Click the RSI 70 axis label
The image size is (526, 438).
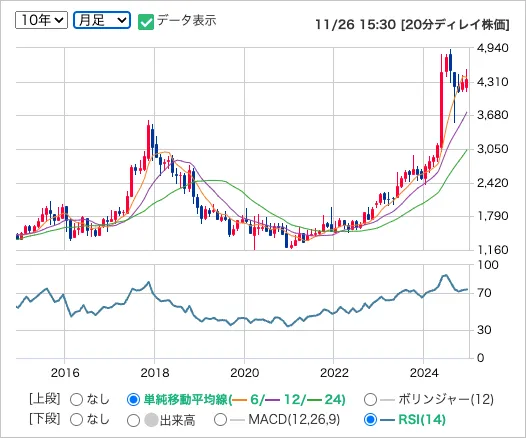click(x=484, y=293)
